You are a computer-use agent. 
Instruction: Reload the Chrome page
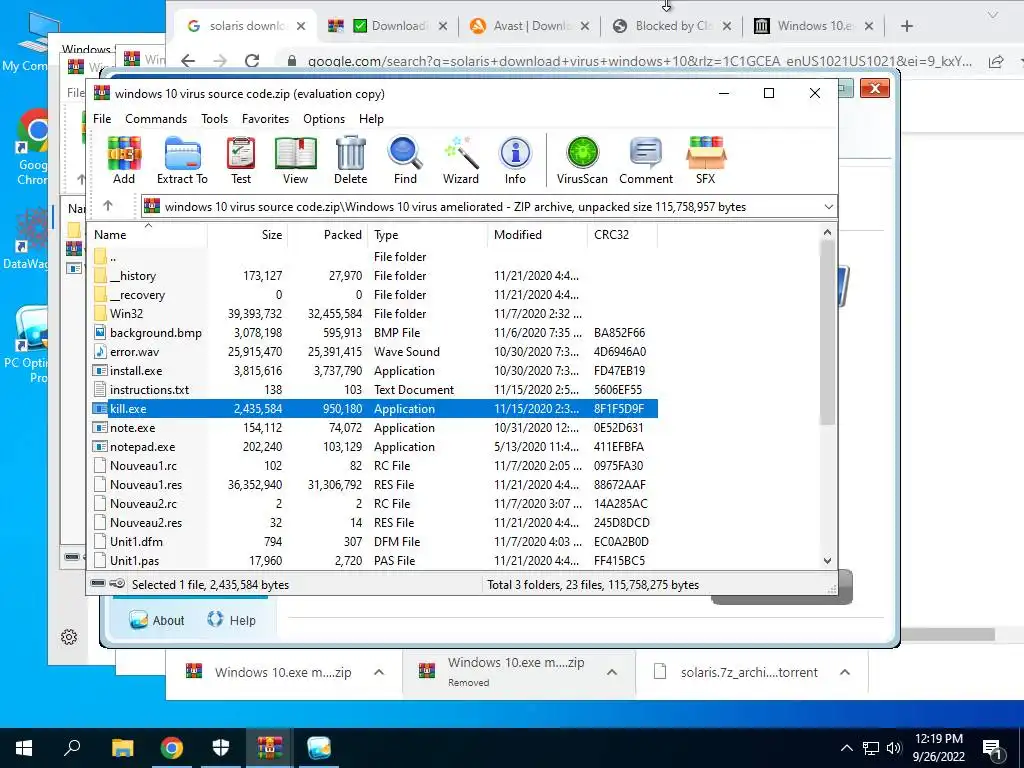pyautogui.click(x=251, y=61)
